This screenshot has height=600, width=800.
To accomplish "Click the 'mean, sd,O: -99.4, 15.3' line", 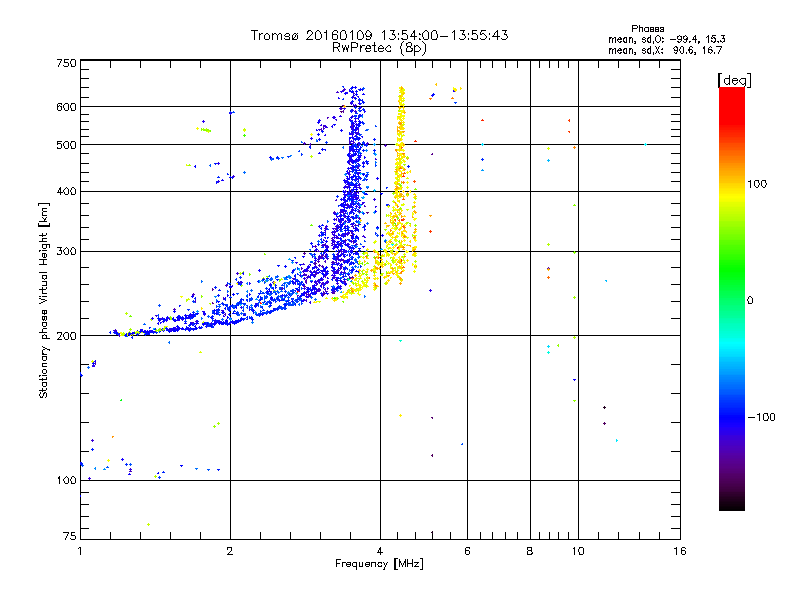I will [666, 39].
